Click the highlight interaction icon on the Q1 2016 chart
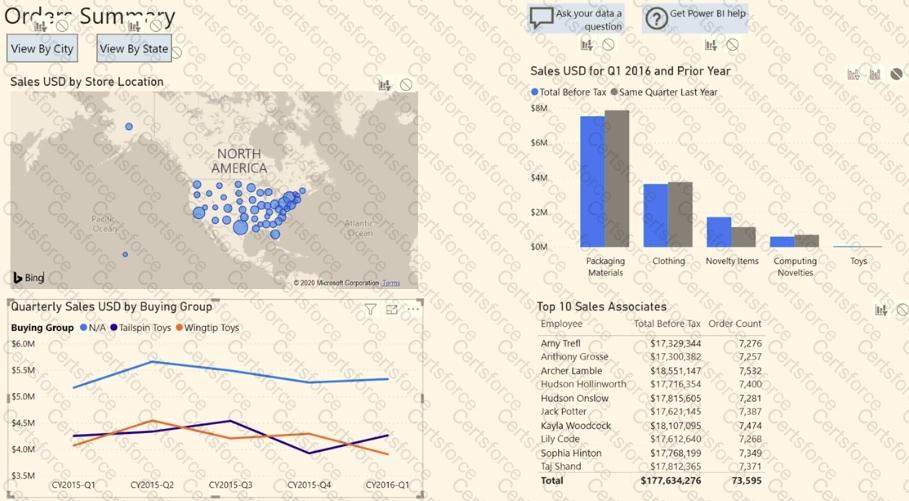The height and width of the screenshot is (501, 909). [x=875, y=75]
